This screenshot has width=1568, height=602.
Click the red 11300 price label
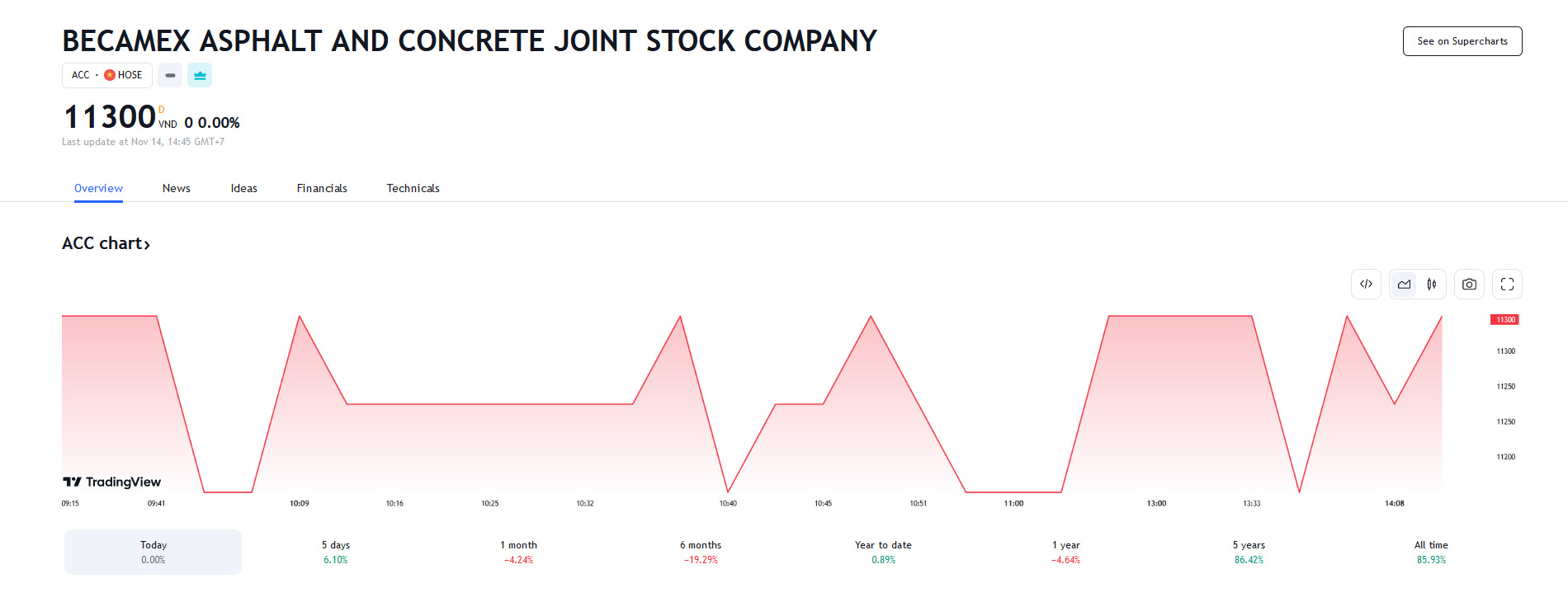(1504, 320)
